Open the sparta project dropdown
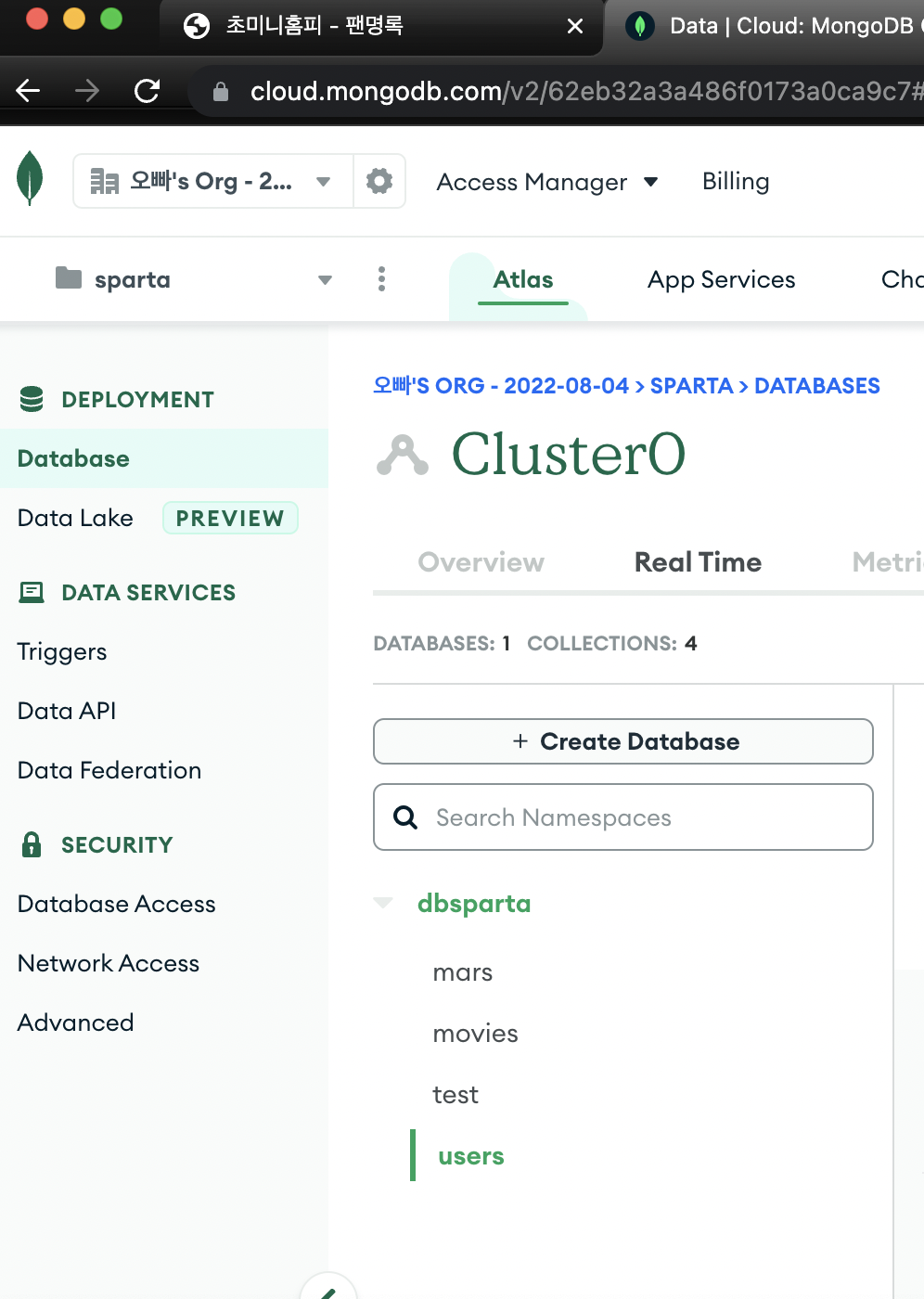 (193, 279)
